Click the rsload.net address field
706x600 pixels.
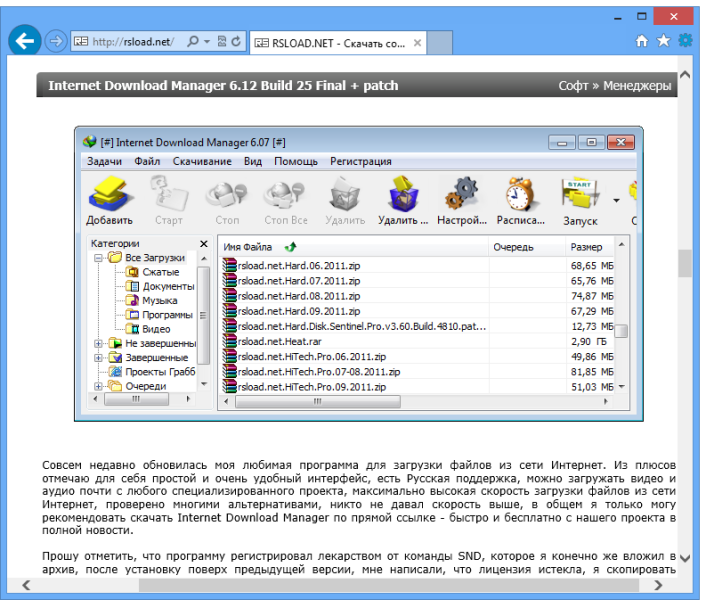click(133, 42)
